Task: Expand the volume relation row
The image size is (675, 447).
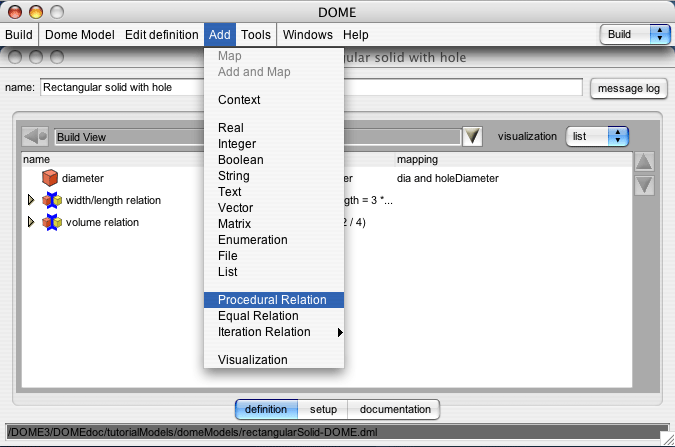Action: click(x=31, y=222)
